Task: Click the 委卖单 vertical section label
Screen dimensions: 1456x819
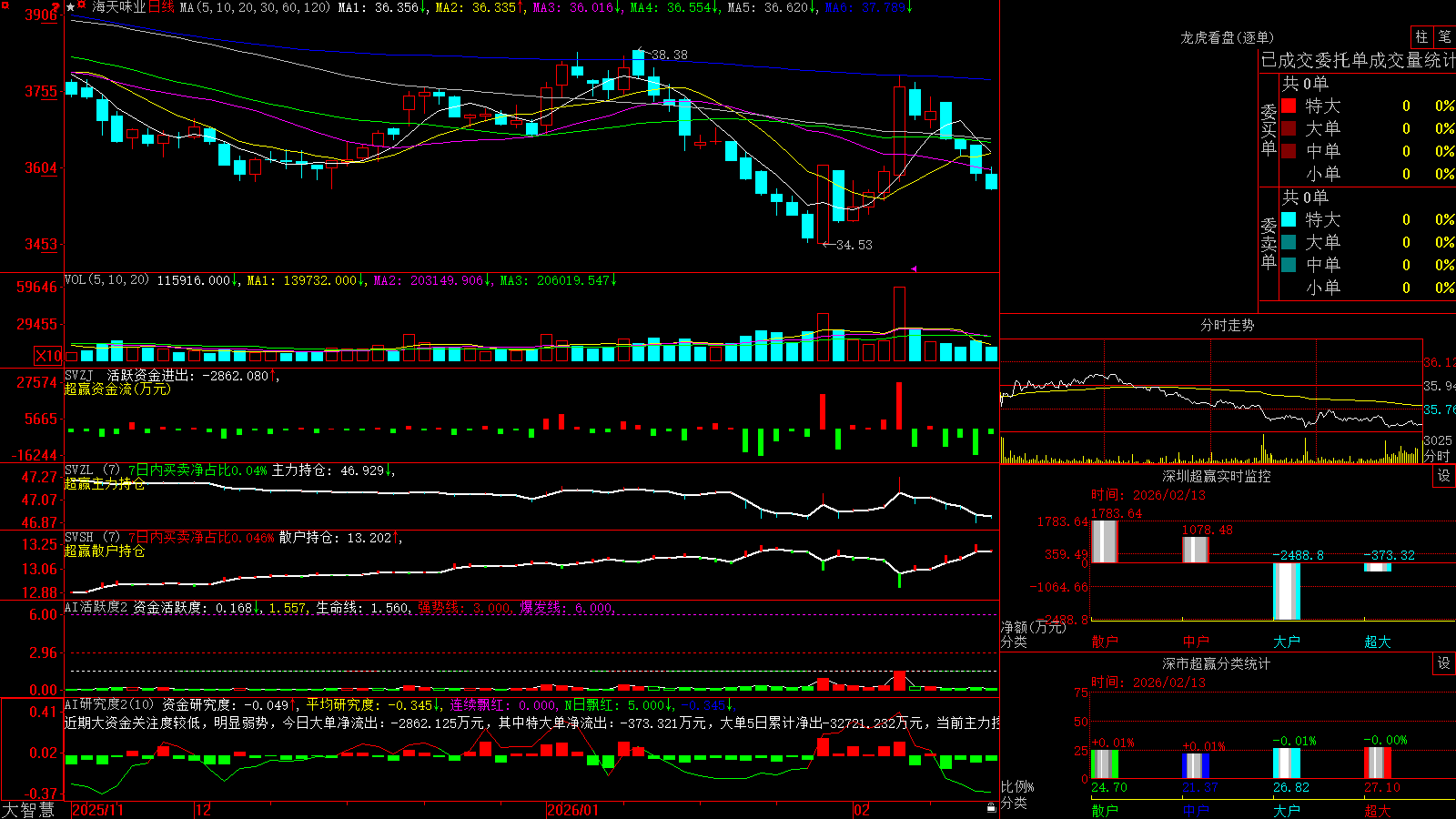Action: (x=1269, y=243)
